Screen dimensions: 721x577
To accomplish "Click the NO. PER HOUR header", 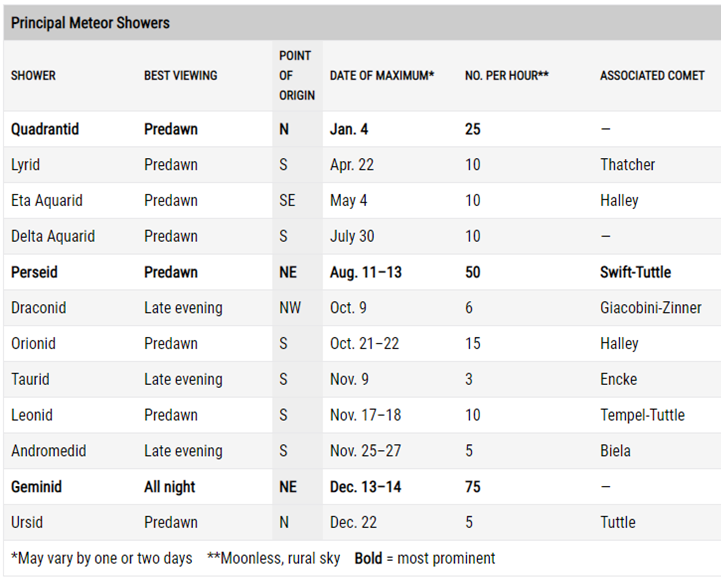I will click(507, 75).
